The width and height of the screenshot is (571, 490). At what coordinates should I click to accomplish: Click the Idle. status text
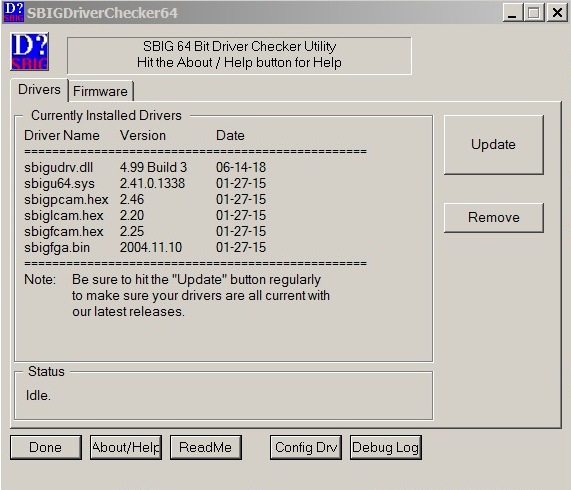38,395
